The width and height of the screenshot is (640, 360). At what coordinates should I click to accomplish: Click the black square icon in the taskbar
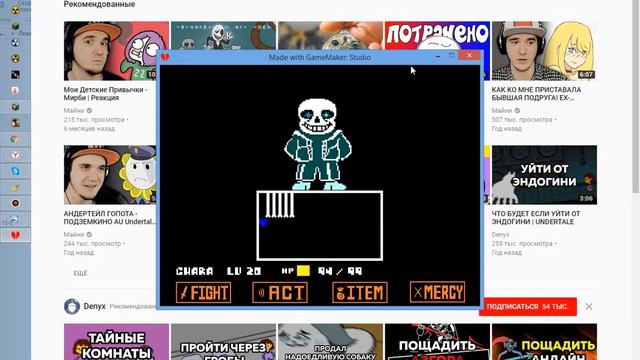(x=15, y=75)
